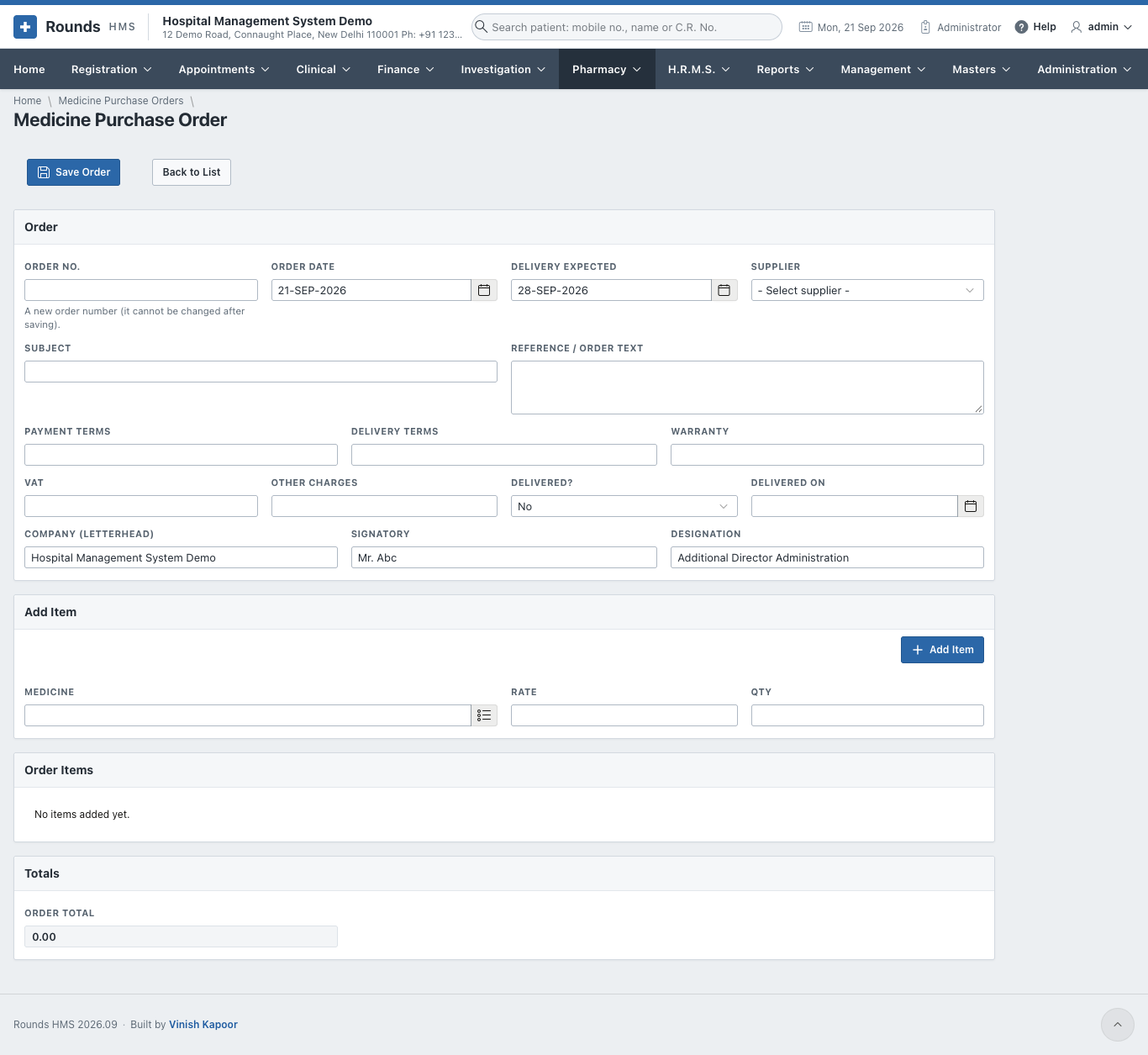Open the H.R.M.S. menu
Screen dimensions: 1148x1055
tap(699, 69)
